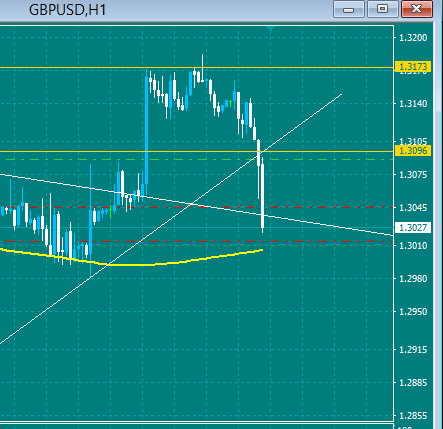Screen dimensions: 443x429
Task: Minimize the GBPUSD,H1 chart window
Action: point(349,9)
